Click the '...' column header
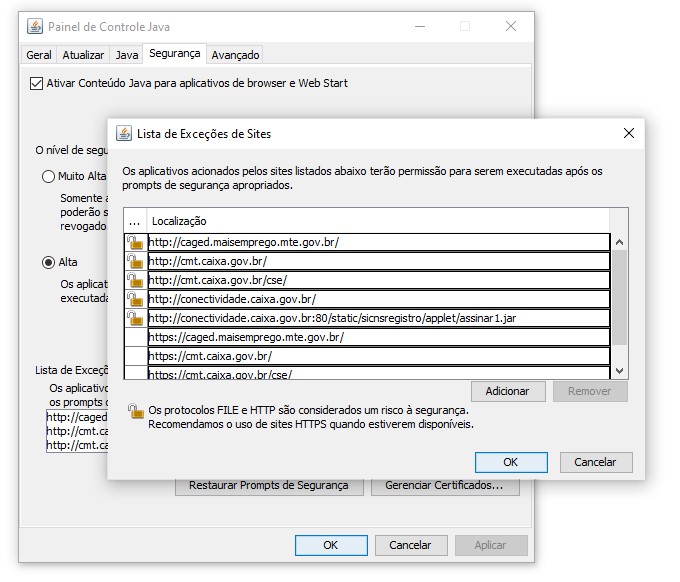The image size is (680, 582). pyautogui.click(x=135, y=221)
